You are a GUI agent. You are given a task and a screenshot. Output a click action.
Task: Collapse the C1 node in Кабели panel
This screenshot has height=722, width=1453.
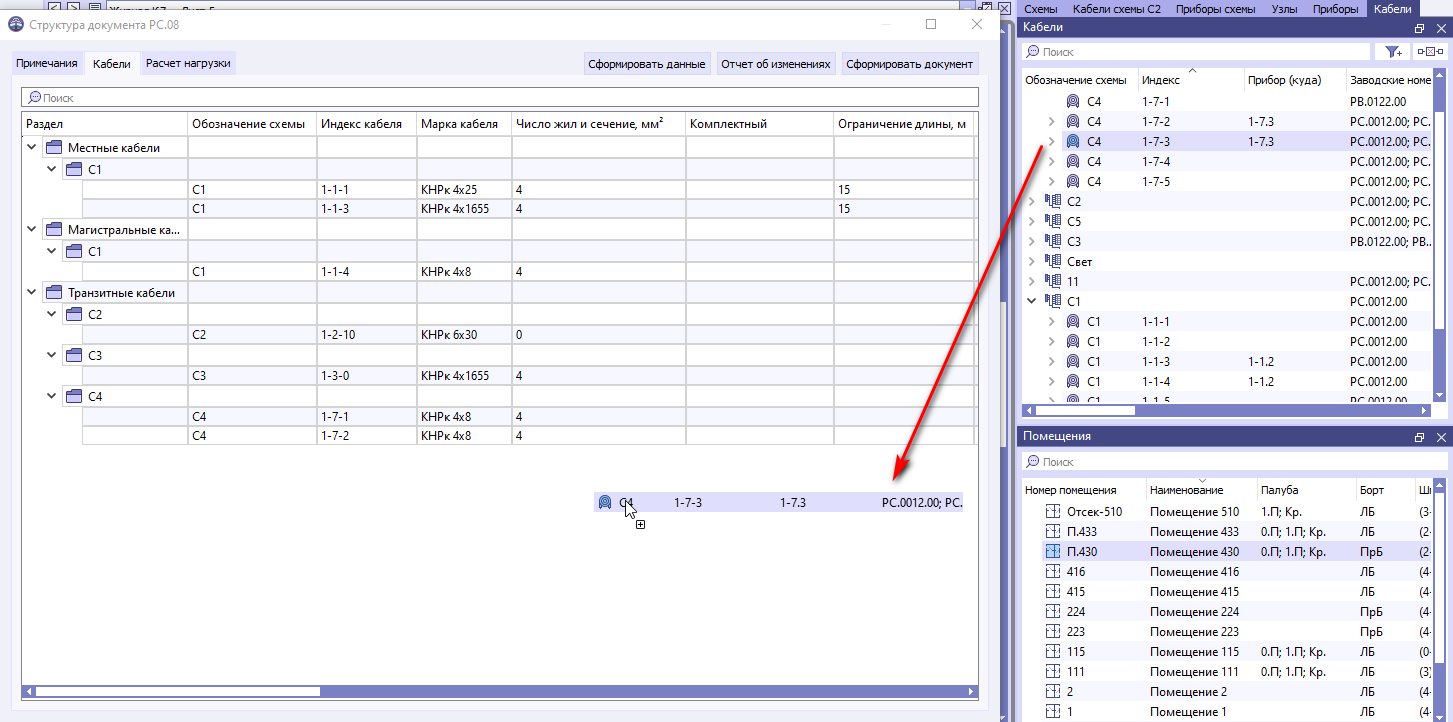point(1031,300)
